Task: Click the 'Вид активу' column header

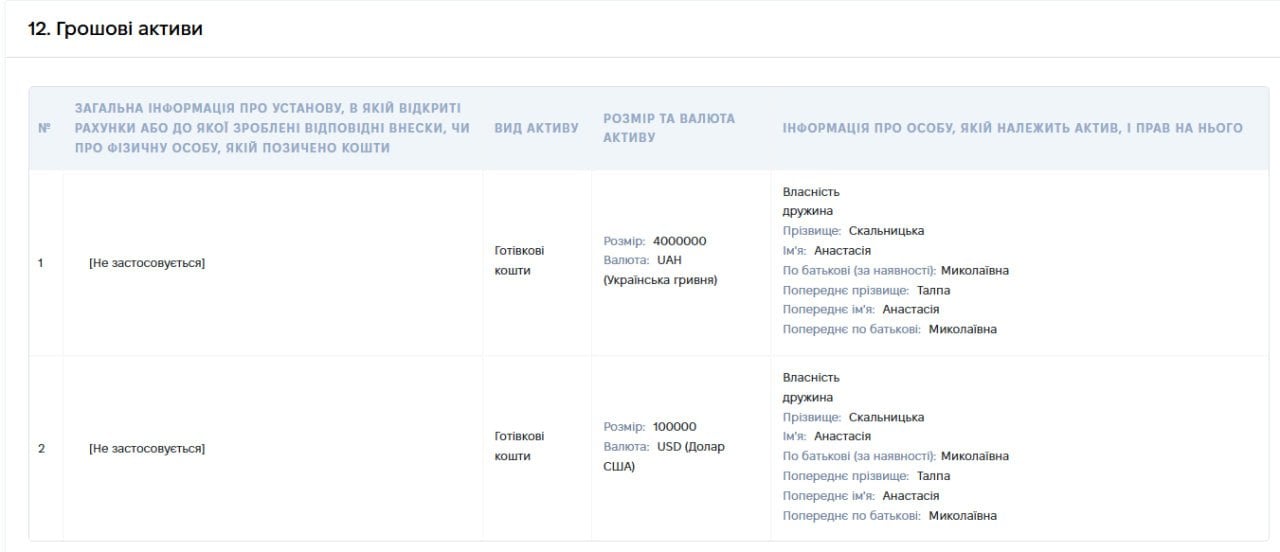Action: [537, 128]
